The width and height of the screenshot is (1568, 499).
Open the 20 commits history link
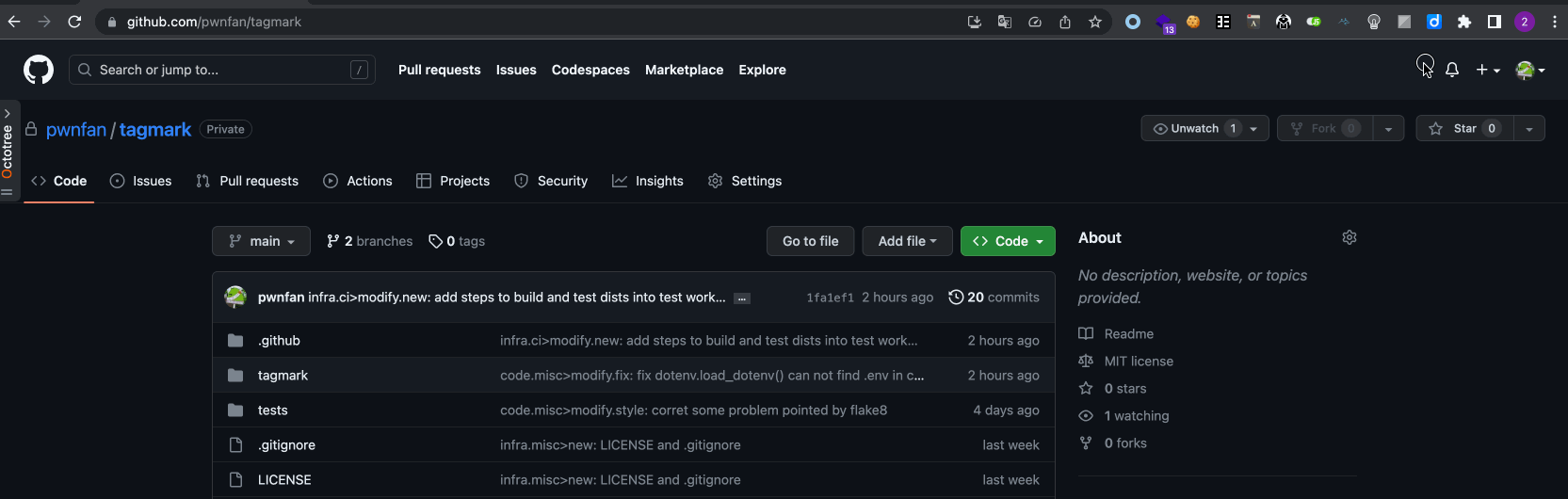(994, 298)
